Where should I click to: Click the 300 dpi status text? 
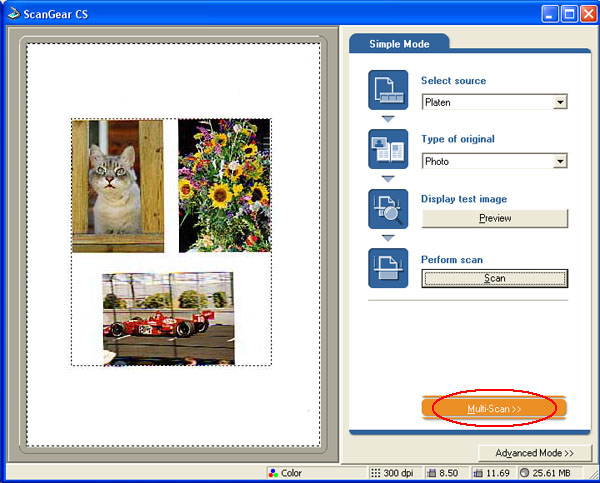click(398, 473)
